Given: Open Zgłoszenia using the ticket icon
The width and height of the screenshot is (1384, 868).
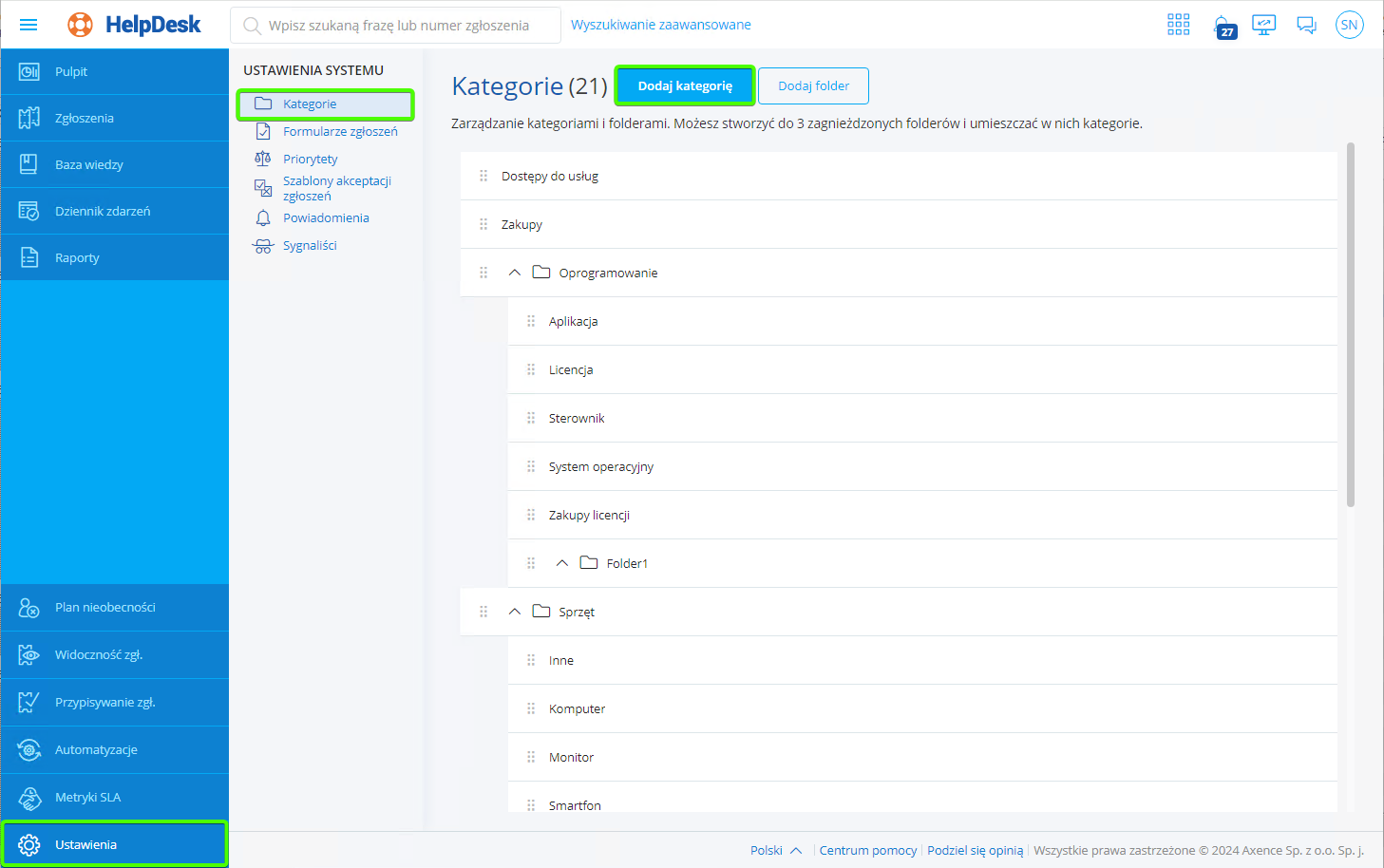Looking at the screenshot, I should (28, 117).
